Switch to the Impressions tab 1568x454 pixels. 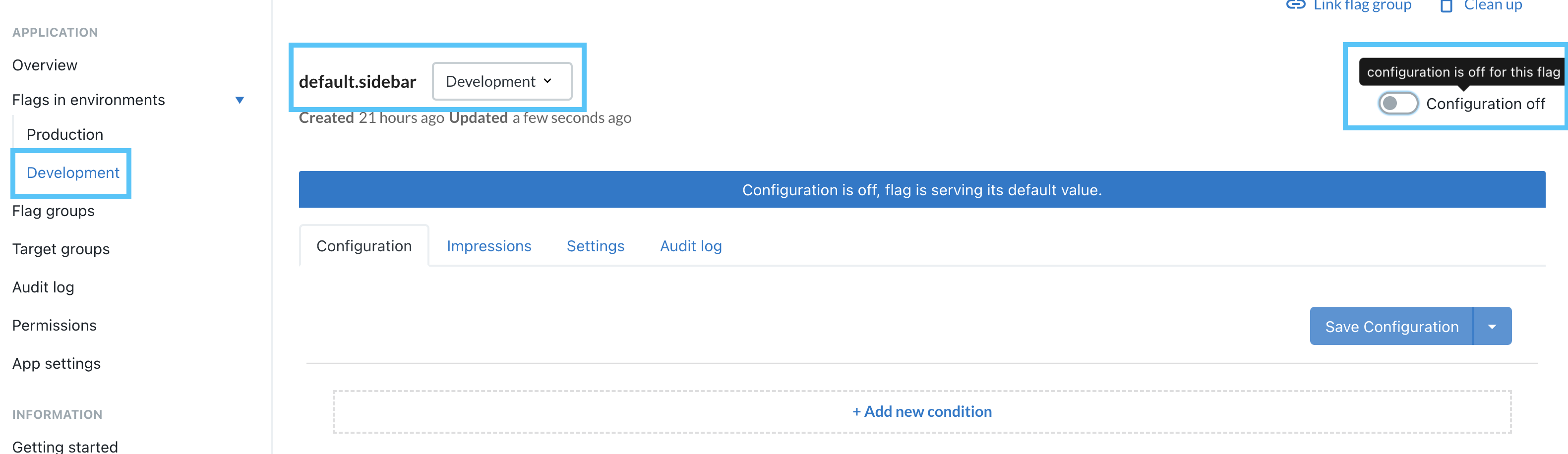[489, 246]
